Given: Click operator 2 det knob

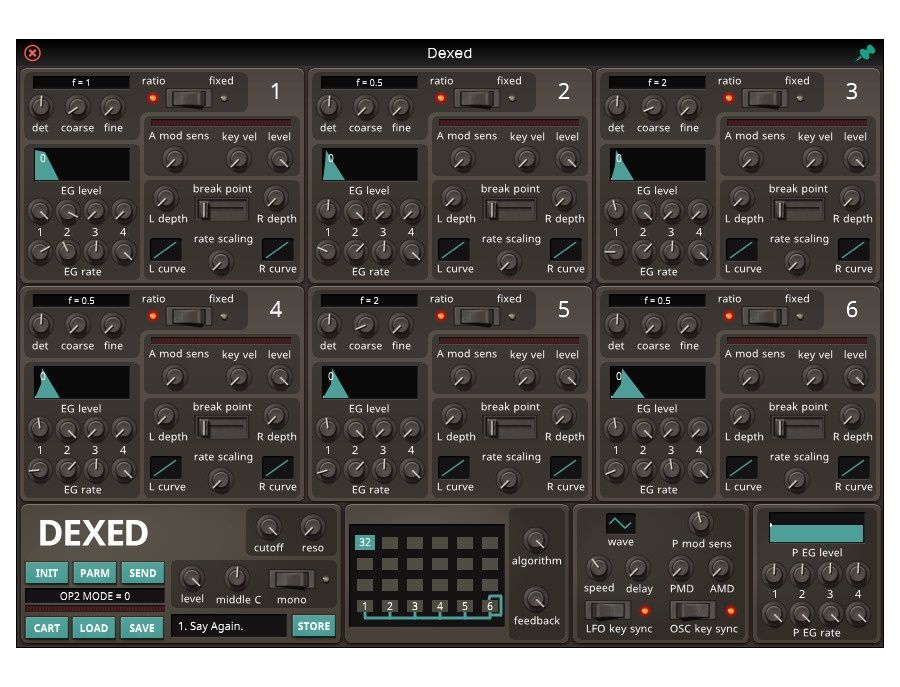Looking at the screenshot, I should click(328, 106).
